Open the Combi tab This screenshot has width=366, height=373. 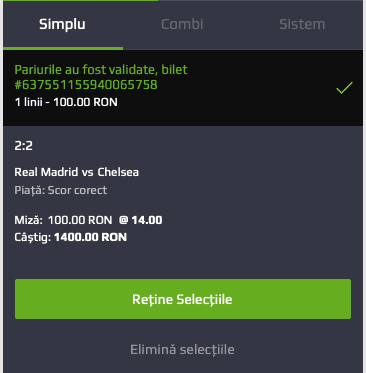coord(182,24)
